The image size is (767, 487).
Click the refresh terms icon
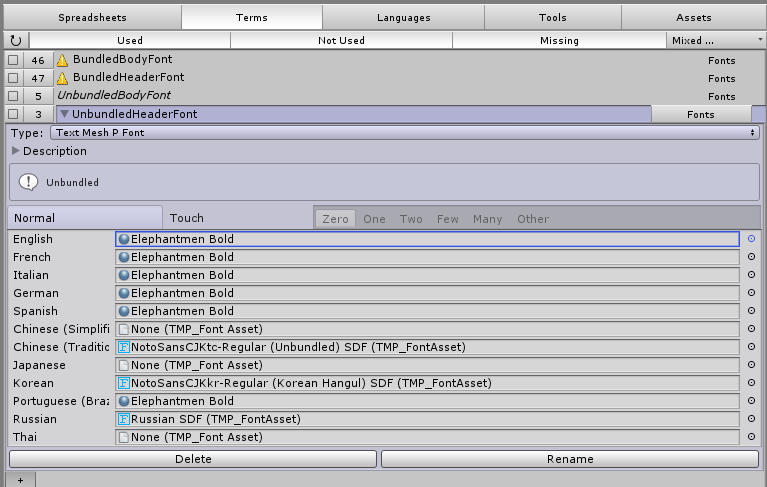pyautogui.click(x=15, y=41)
